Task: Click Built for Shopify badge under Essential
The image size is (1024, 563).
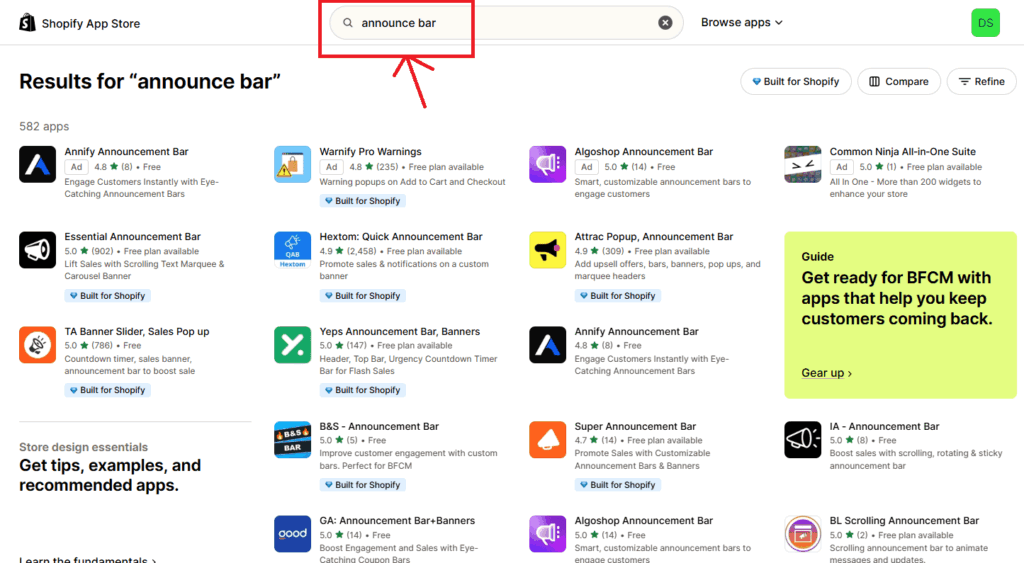Action: [107, 296]
